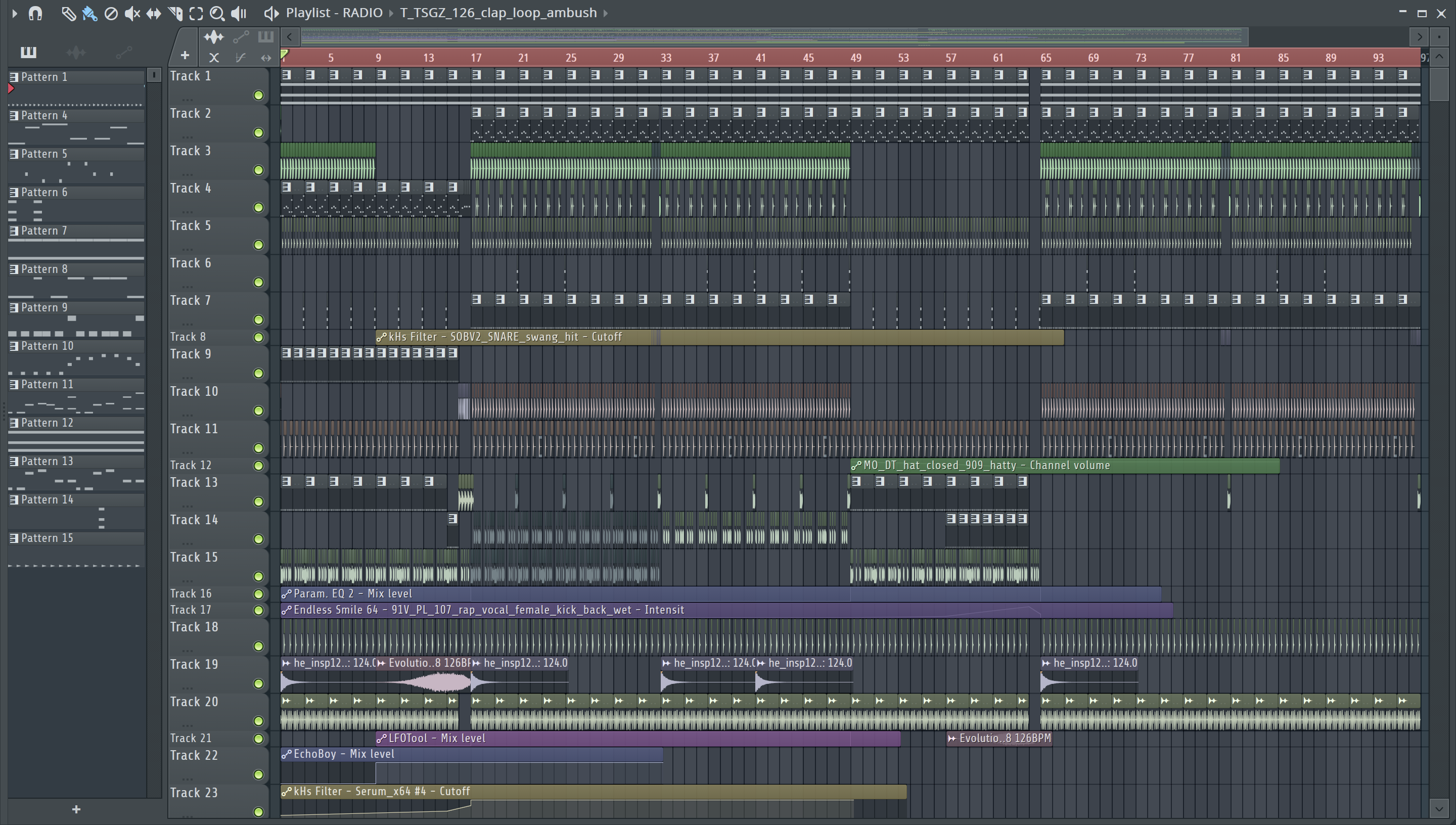The image size is (1456, 825).
Task: Expand arrow after T_TSGZ_126_clap_loop_ambush
Action: pyautogui.click(x=606, y=13)
